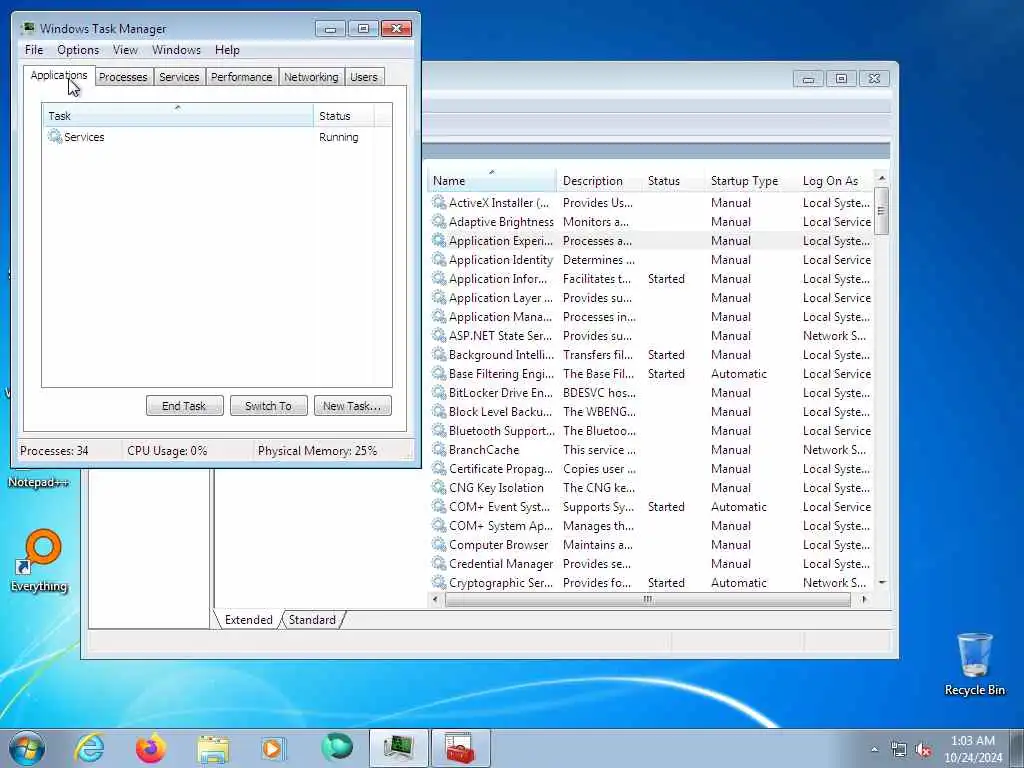The width and height of the screenshot is (1024, 768).
Task: Open Task Manager's Windows menu
Action: [176, 50]
